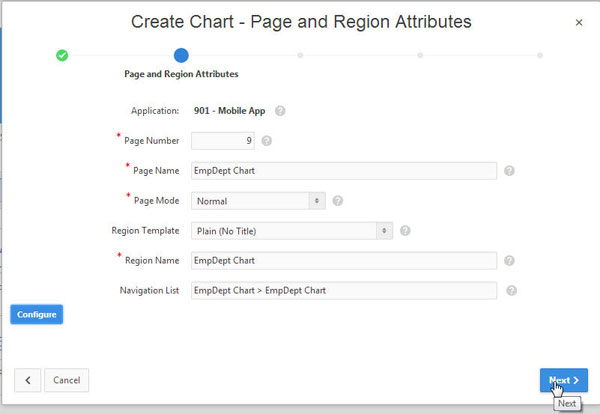Open the Page Mode dropdown
The image size is (600, 414).
pos(258,201)
